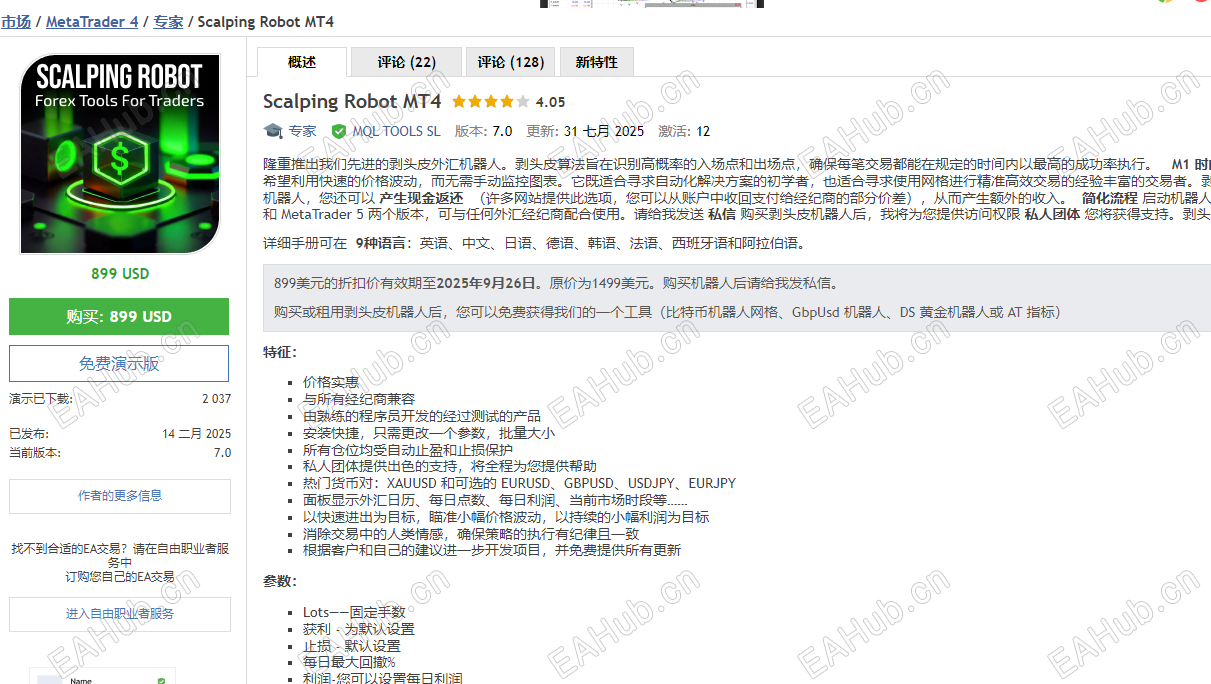Click the 当前版本 label

pos(35,452)
